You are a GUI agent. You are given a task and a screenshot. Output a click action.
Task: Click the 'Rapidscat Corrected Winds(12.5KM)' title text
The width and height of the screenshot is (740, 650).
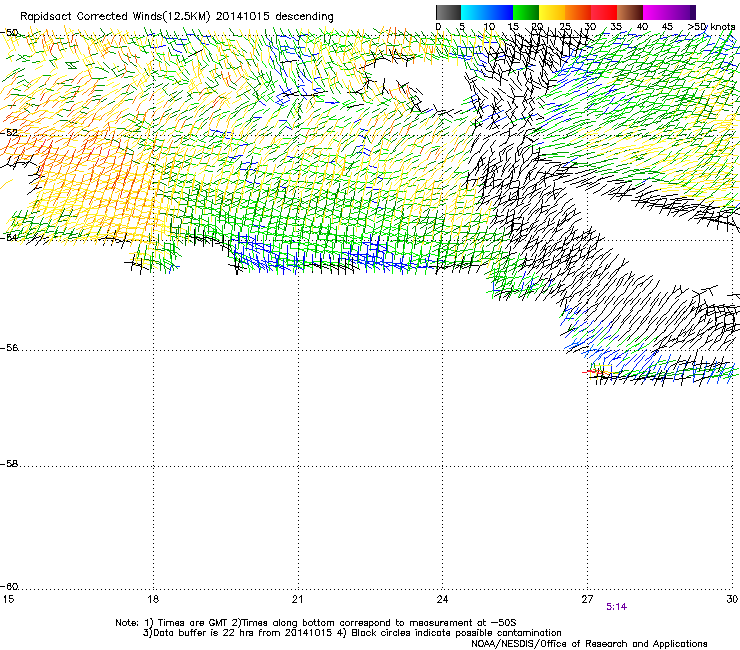(115, 17)
